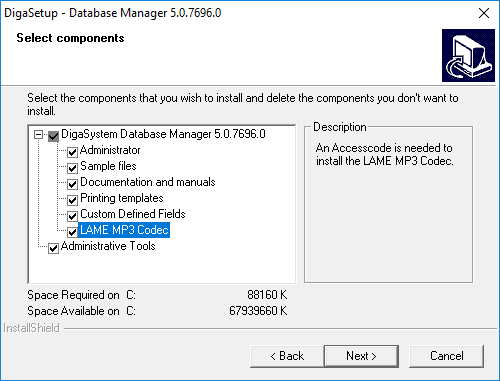The width and height of the screenshot is (500, 381).
Task: Return to previous step with Back
Action: [x=287, y=356]
